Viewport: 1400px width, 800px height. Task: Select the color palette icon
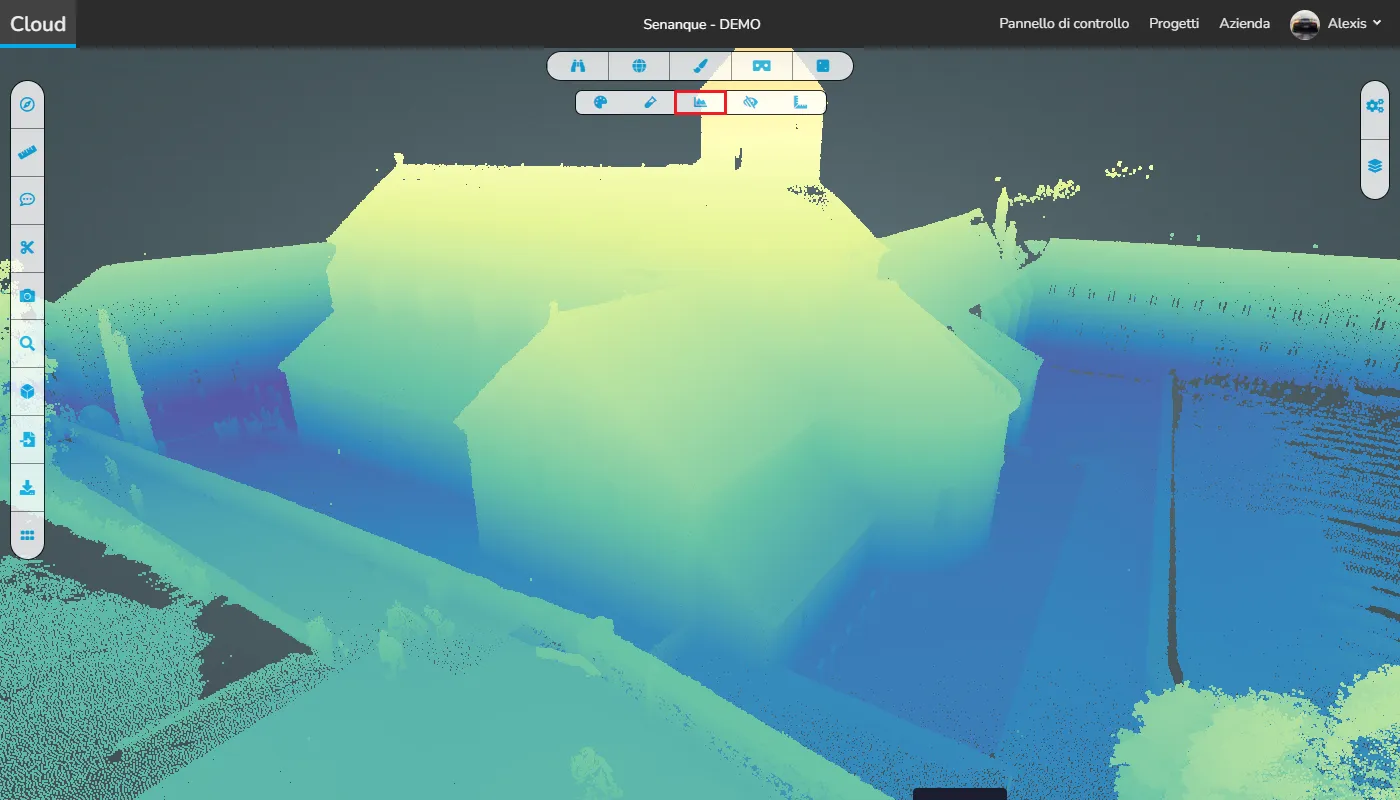pos(601,102)
